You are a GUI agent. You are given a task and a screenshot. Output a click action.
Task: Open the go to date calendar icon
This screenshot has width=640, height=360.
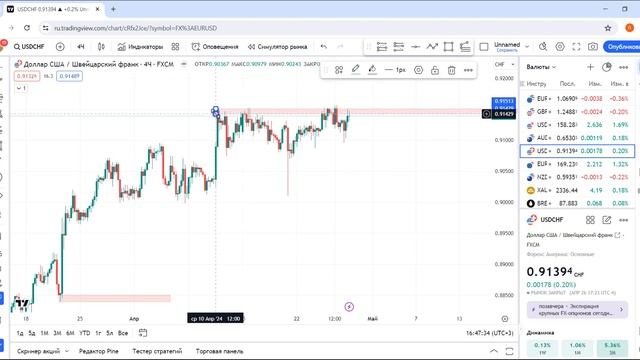pyautogui.click(x=143, y=333)
